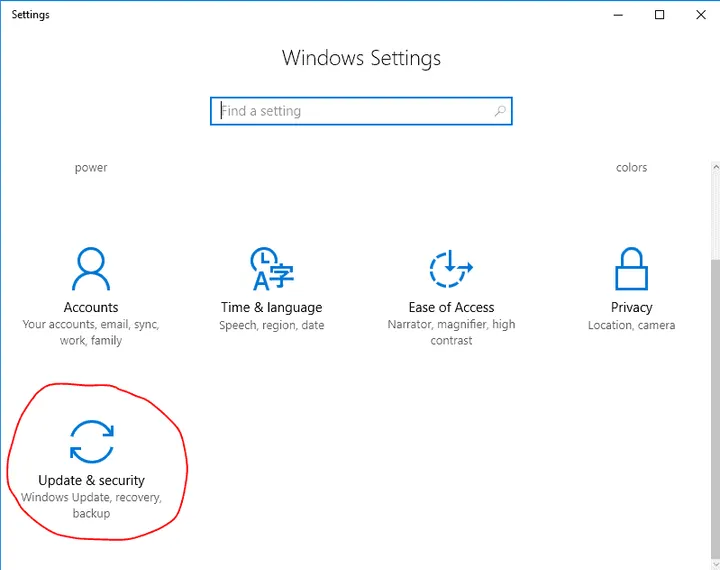This screenshot has width=720, height=570.
Task: Select 'Narrator, magnifier, high contrast' description
Action: pos(451,333)
